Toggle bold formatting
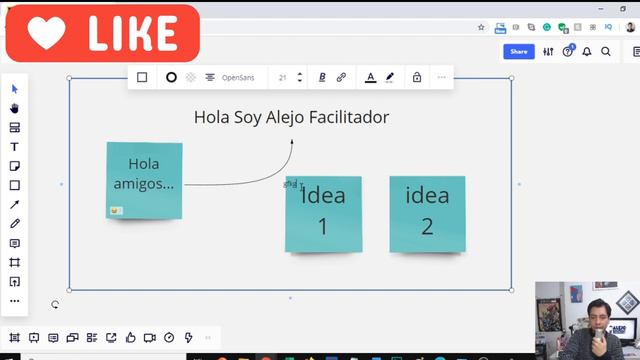640x360 pixels. 322,77
